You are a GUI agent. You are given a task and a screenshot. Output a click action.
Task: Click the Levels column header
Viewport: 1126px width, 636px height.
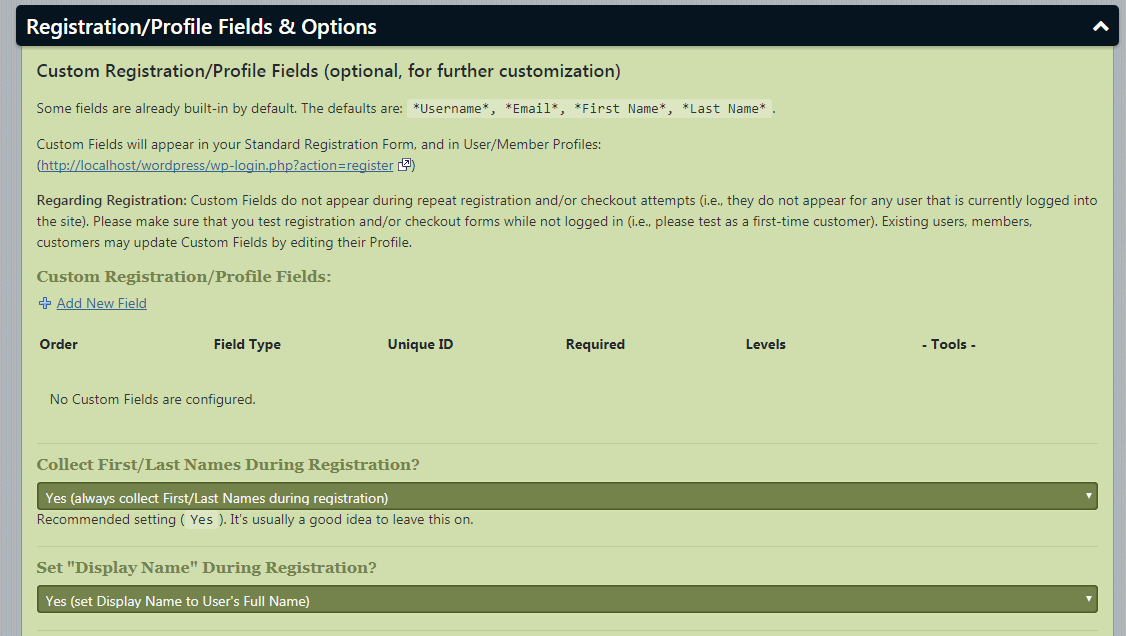pyautogui.click(x=765, y=344)
